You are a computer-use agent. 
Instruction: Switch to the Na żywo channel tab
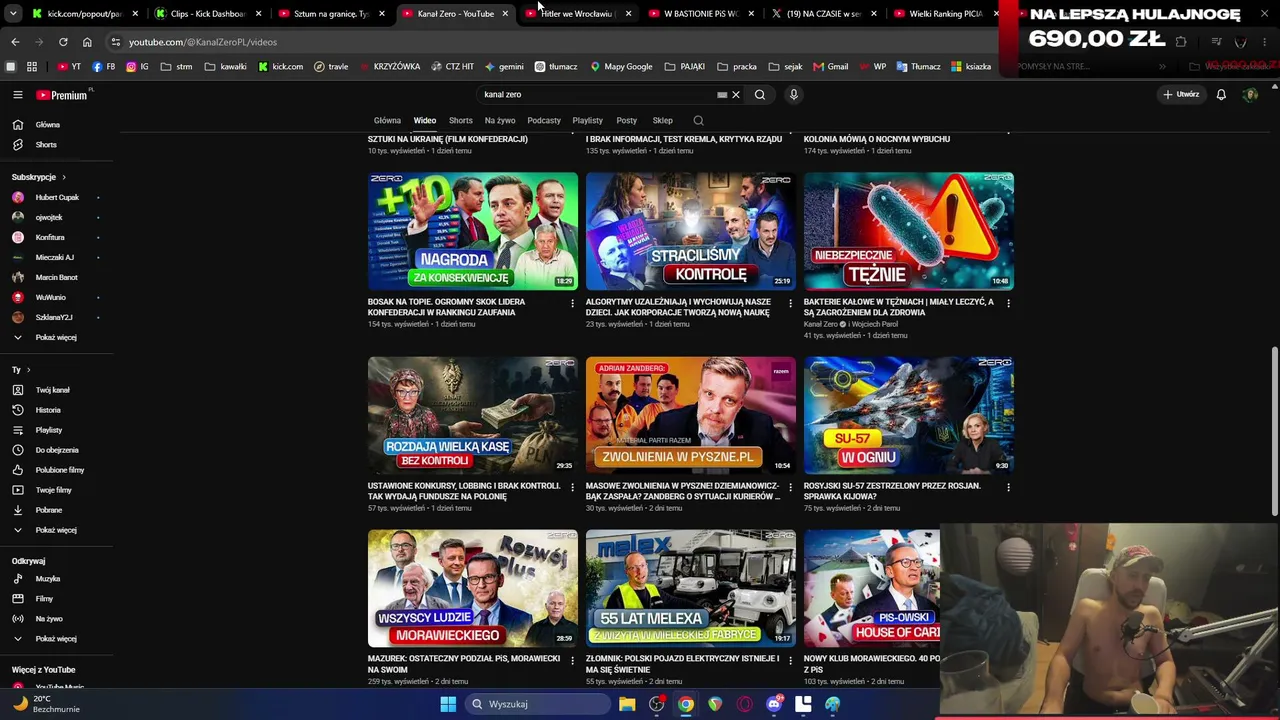500,121
